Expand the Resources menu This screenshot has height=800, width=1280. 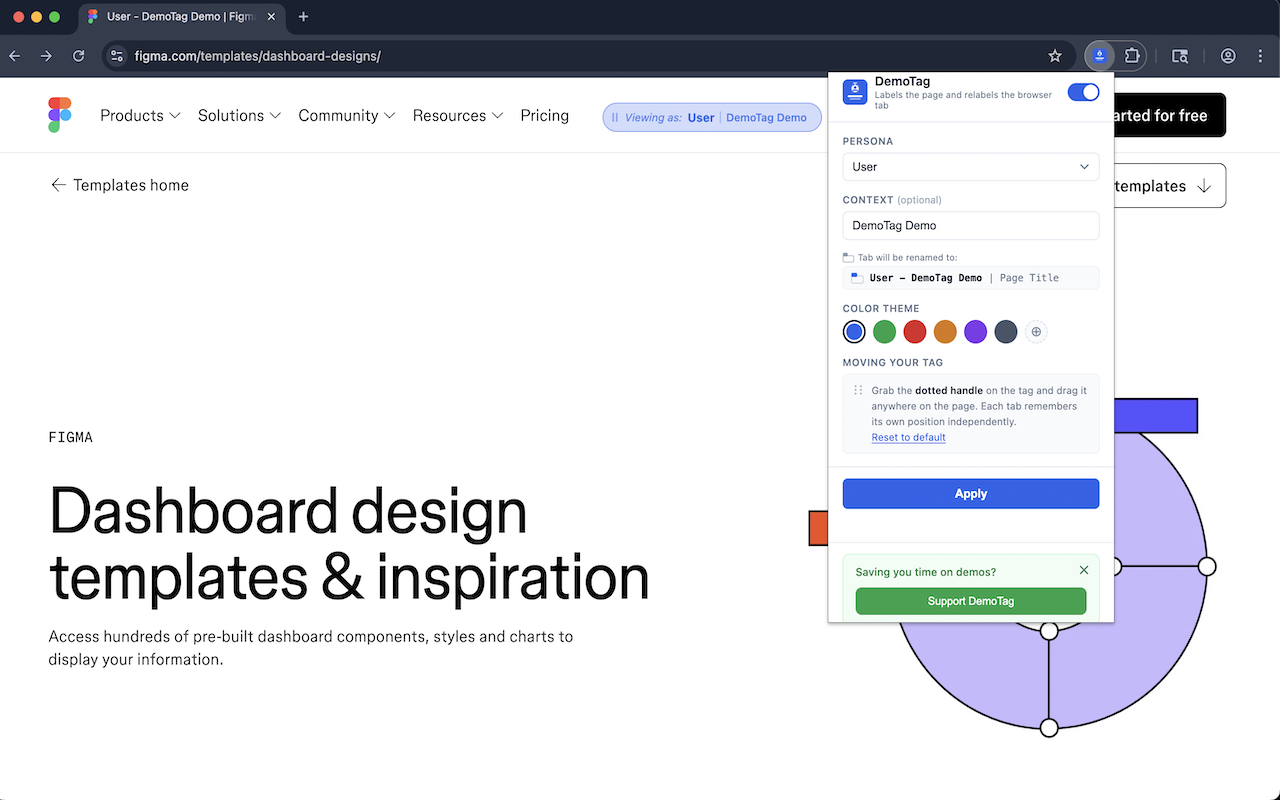pyautogui.click(x=458, y=116)
